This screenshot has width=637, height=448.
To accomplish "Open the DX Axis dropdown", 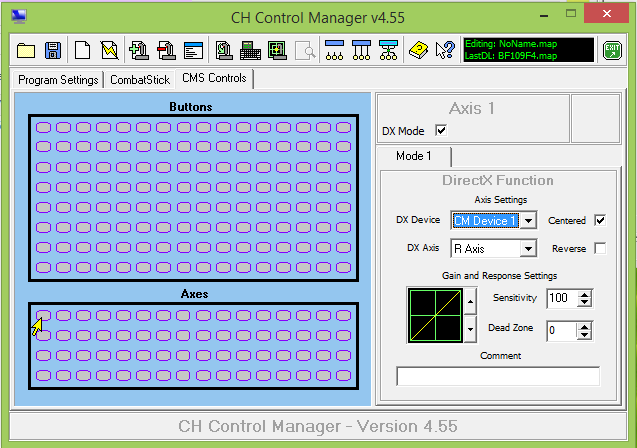I will tap(528, 249).
